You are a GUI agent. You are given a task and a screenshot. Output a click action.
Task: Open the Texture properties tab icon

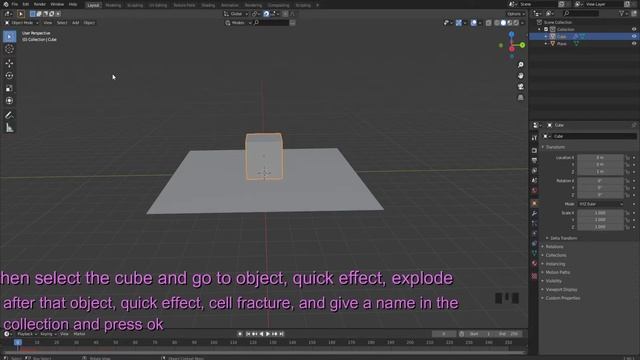click(x=534, y=276)
